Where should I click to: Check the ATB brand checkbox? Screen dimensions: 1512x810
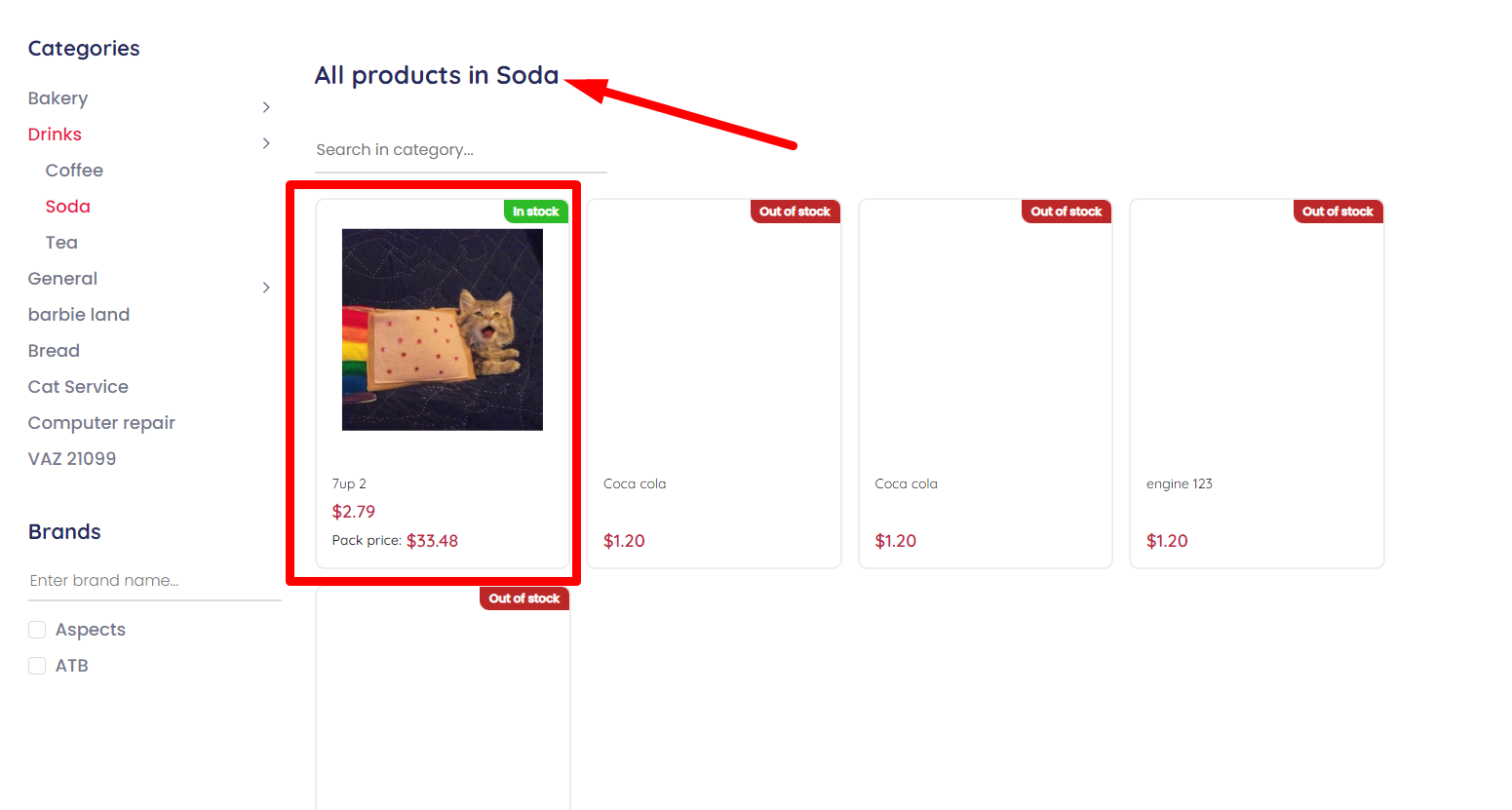(x=37, y=666)
